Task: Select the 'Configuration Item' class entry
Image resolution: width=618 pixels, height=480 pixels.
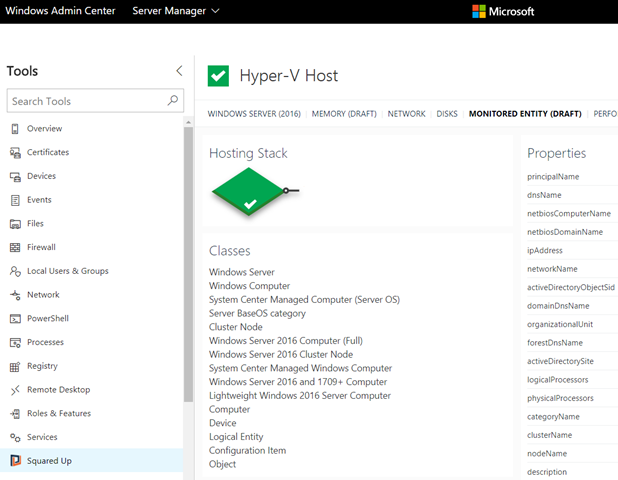Action: point(247,450)
